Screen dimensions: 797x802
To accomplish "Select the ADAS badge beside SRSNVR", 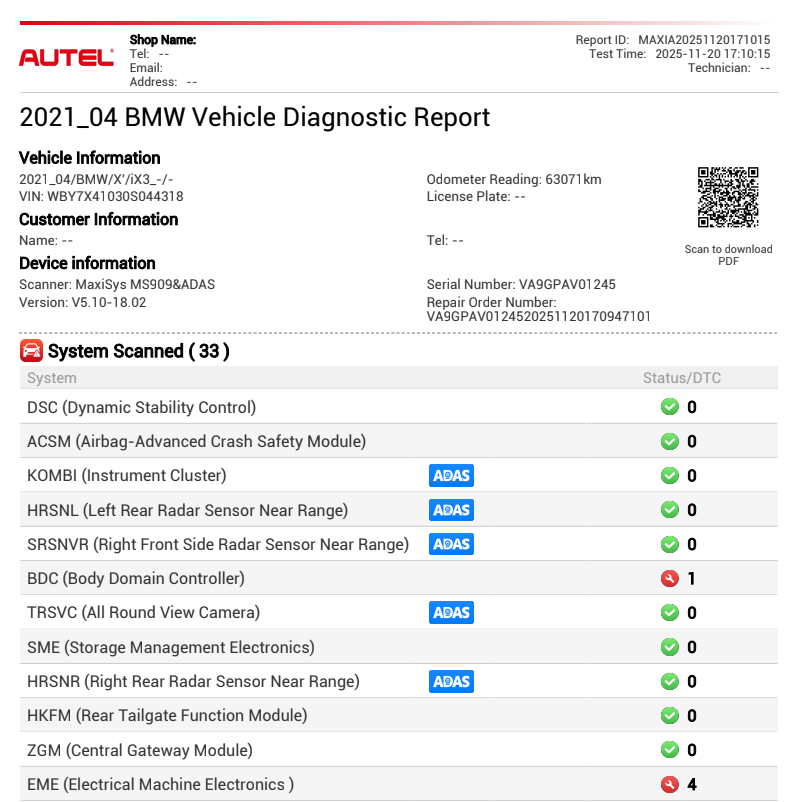I will [451, 544].
